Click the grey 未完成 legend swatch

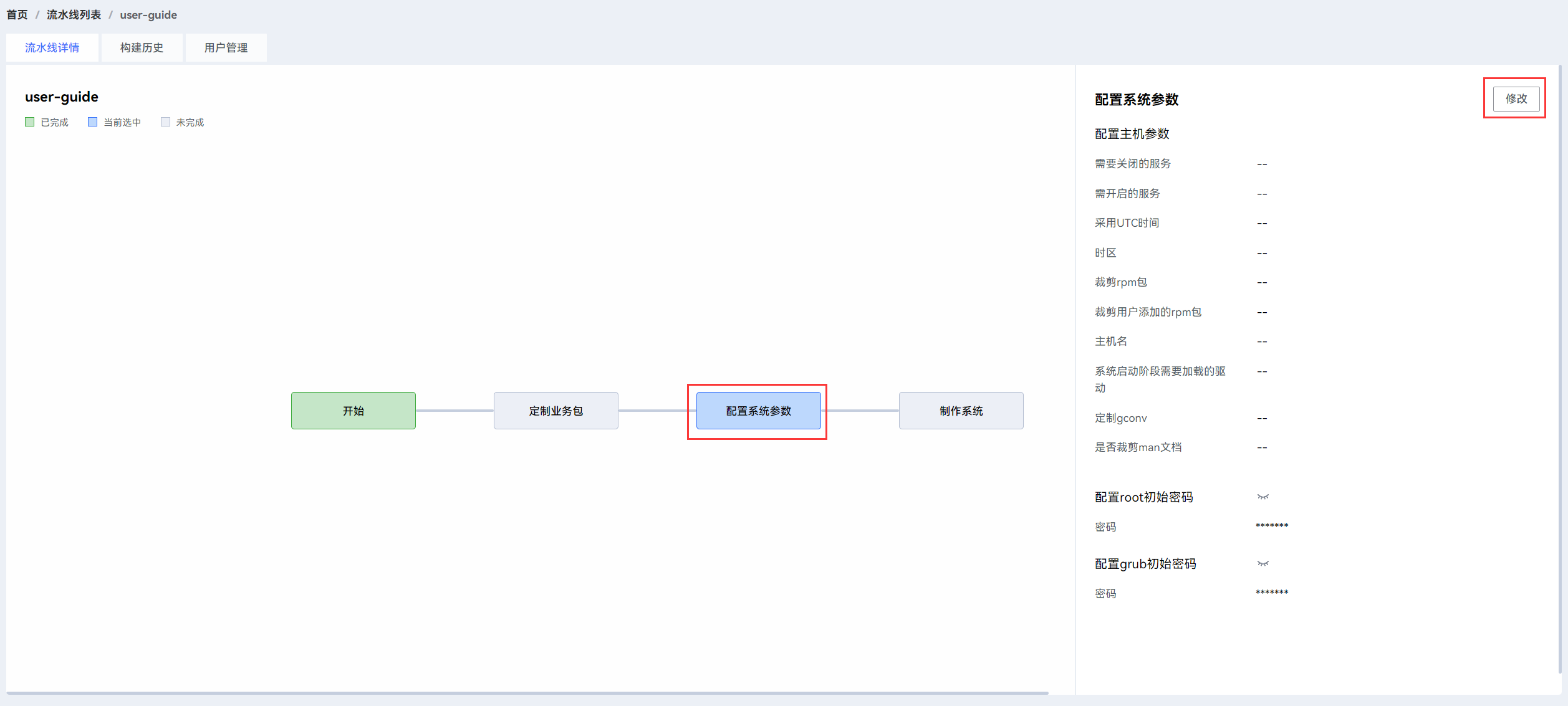click(165, 122)
